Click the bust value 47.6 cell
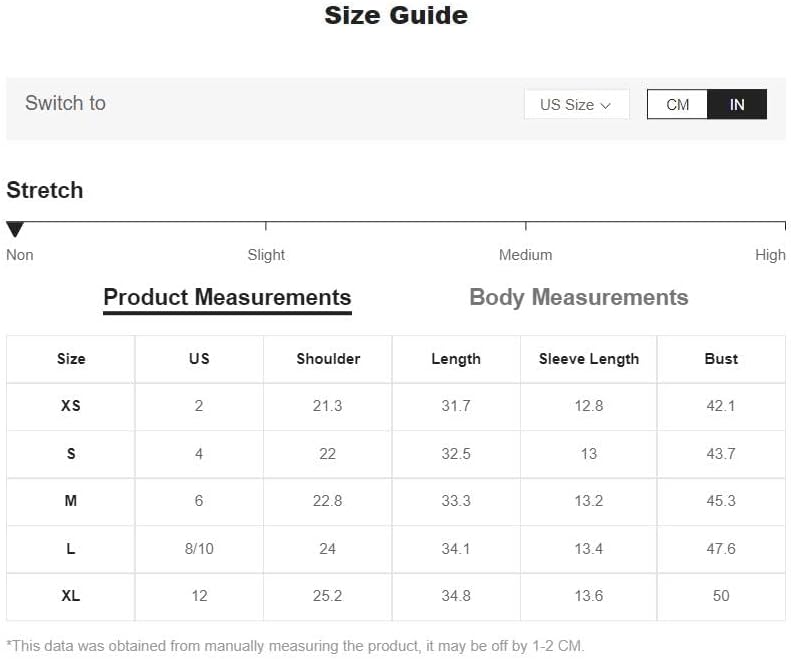Image resolution: width=791 pixels, height=659 pixels. point(721,548)
